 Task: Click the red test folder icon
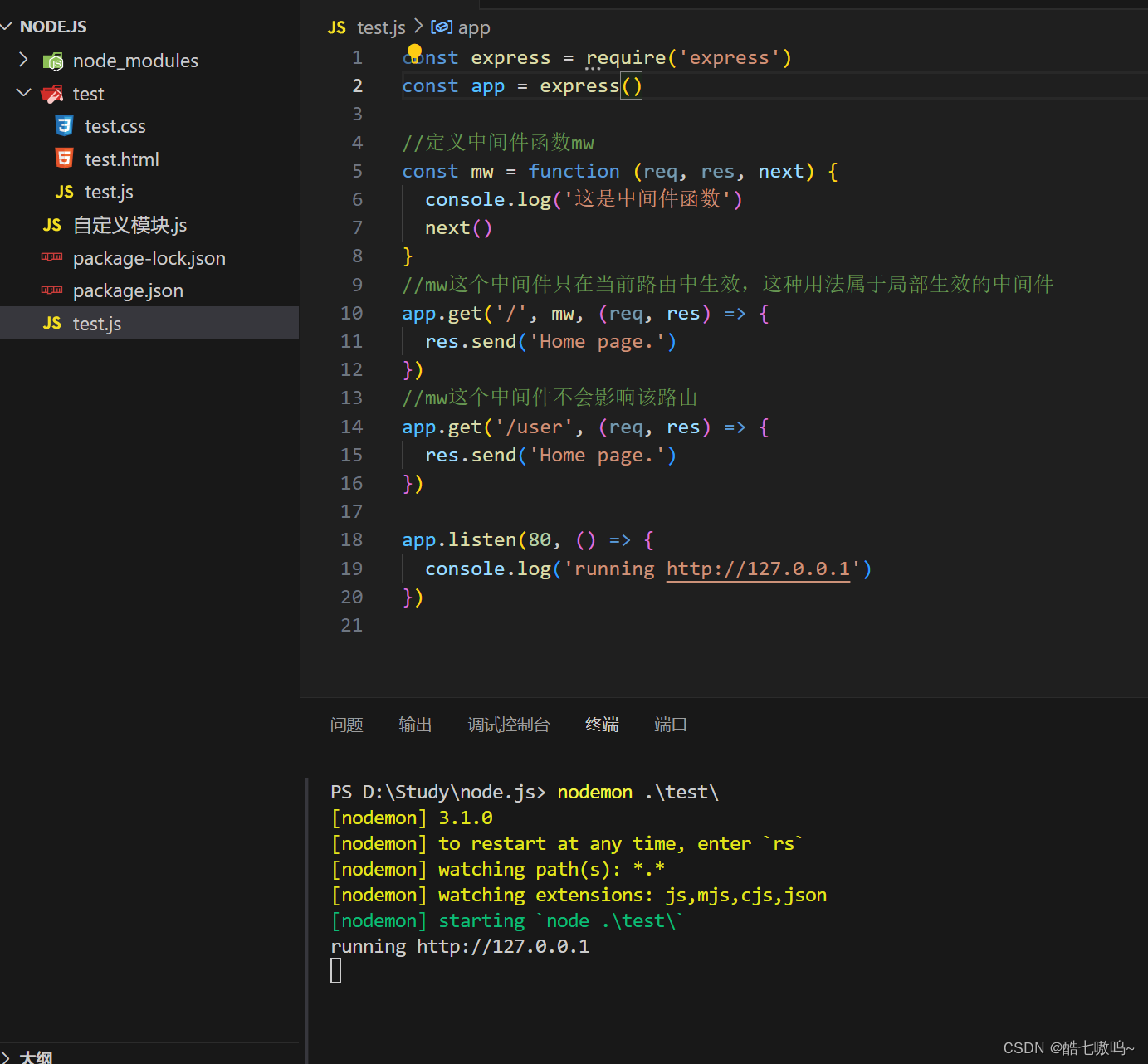coord(52,94)
